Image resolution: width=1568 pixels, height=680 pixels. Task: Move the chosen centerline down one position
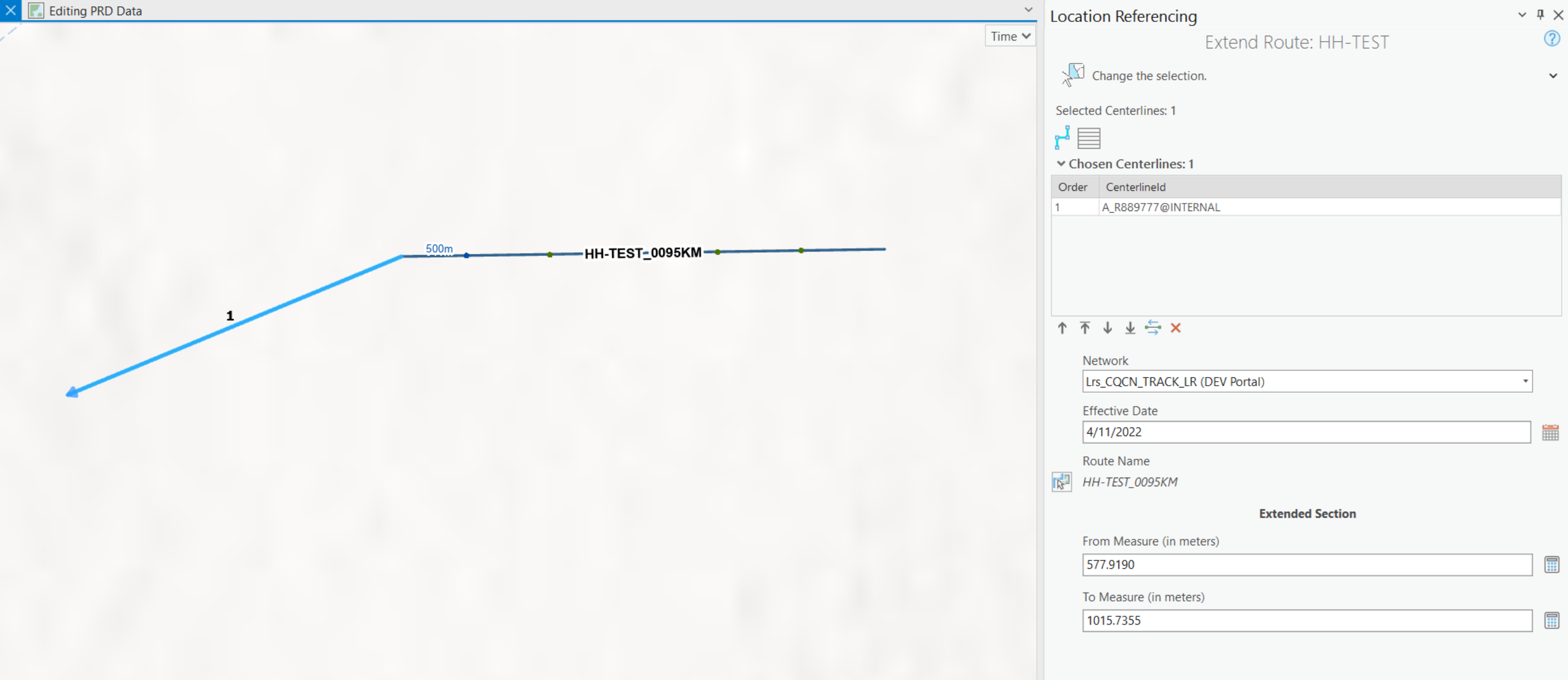tap(1107, 328)
